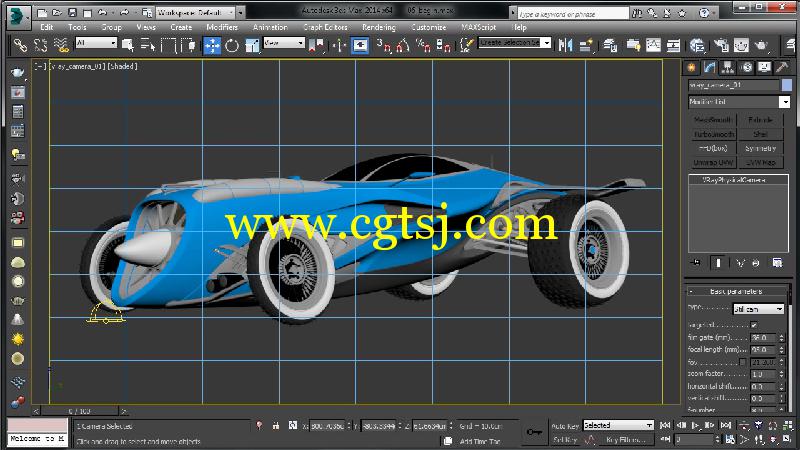Open the Rendering menu
Image resolution: width=800 pixels, height=450 pixels.
tap(379, 27)
